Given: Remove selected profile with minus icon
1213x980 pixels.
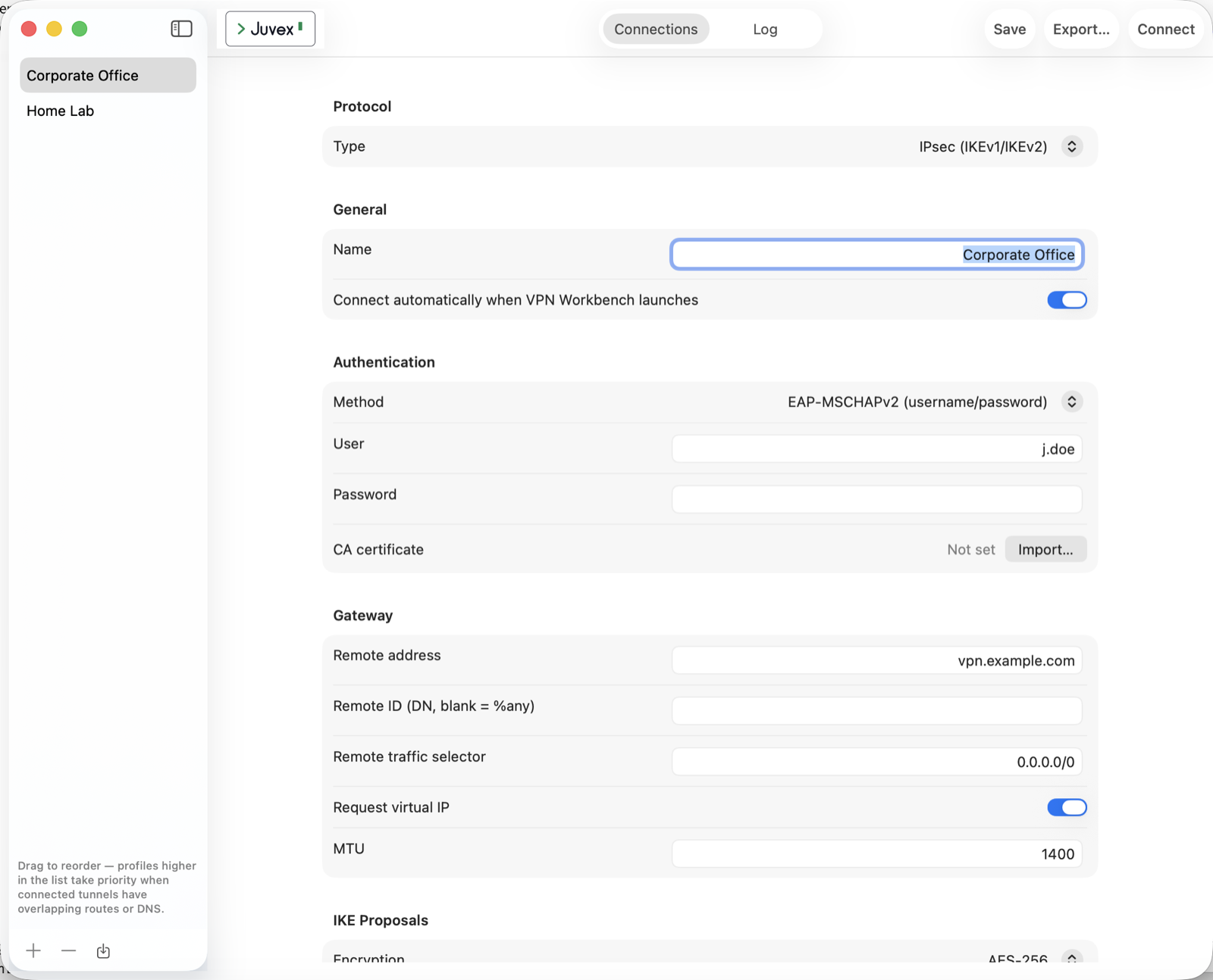Looking at the screenshot, I should (68, 950).
